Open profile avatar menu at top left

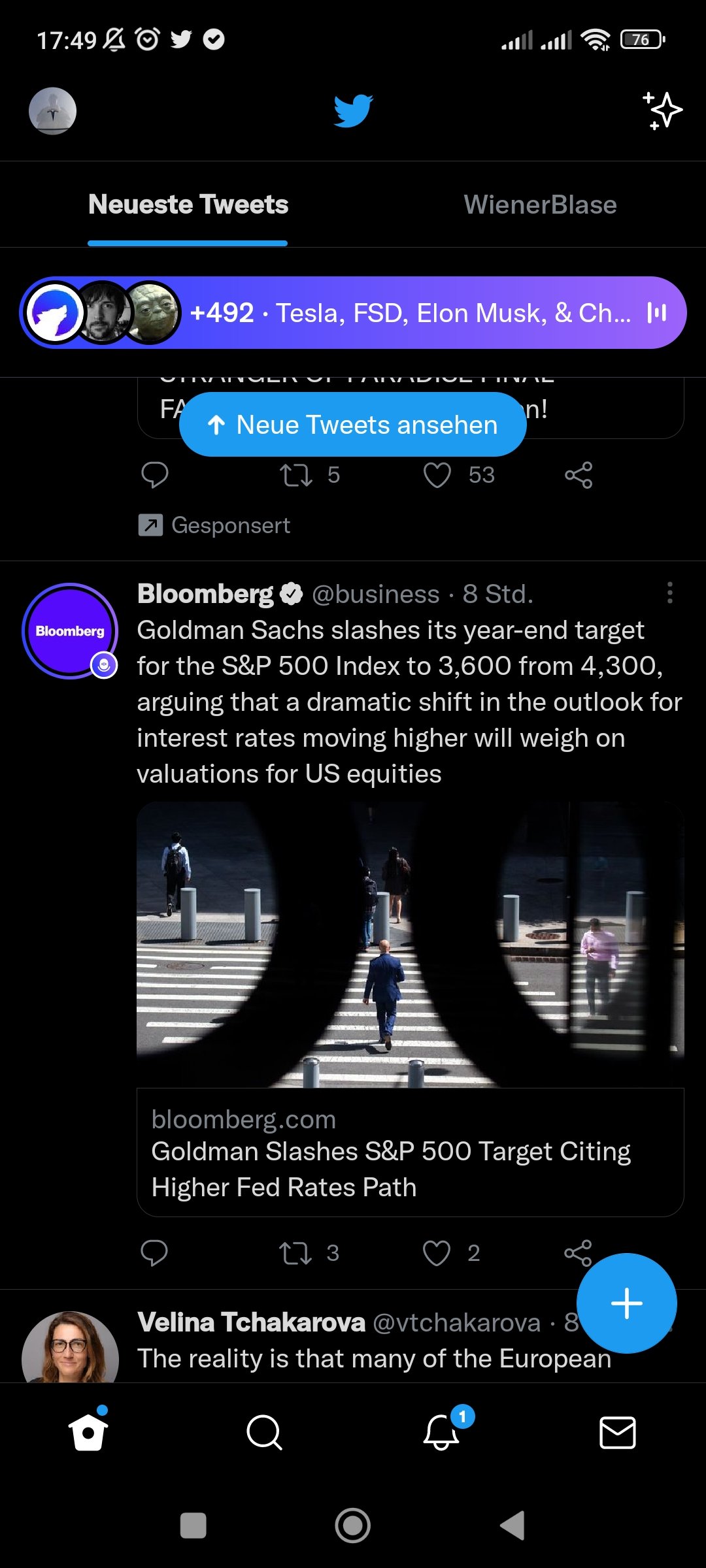click(52, 111)
